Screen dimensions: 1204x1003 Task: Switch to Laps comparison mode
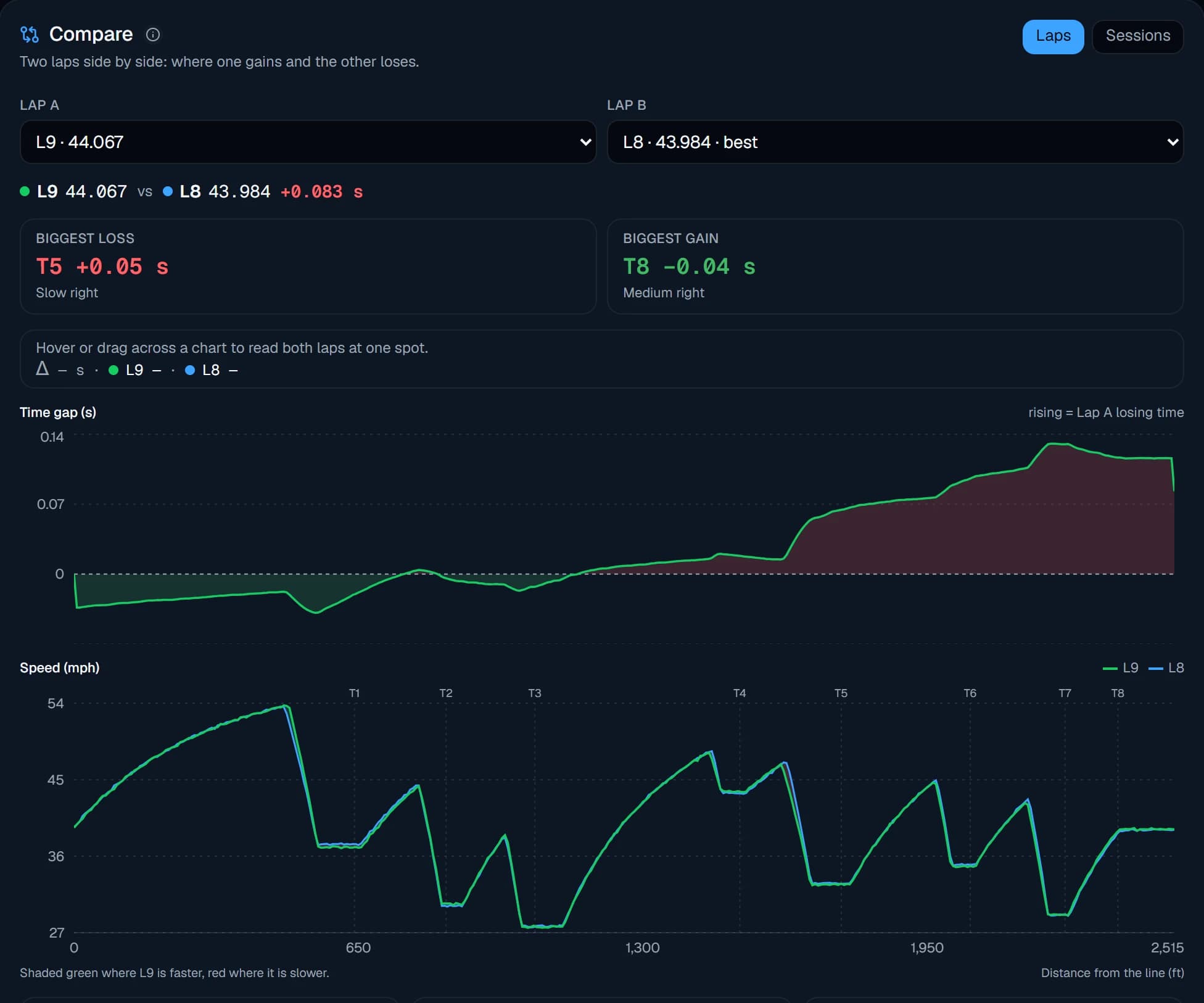pyautogui.click(x=1053, y=36)
